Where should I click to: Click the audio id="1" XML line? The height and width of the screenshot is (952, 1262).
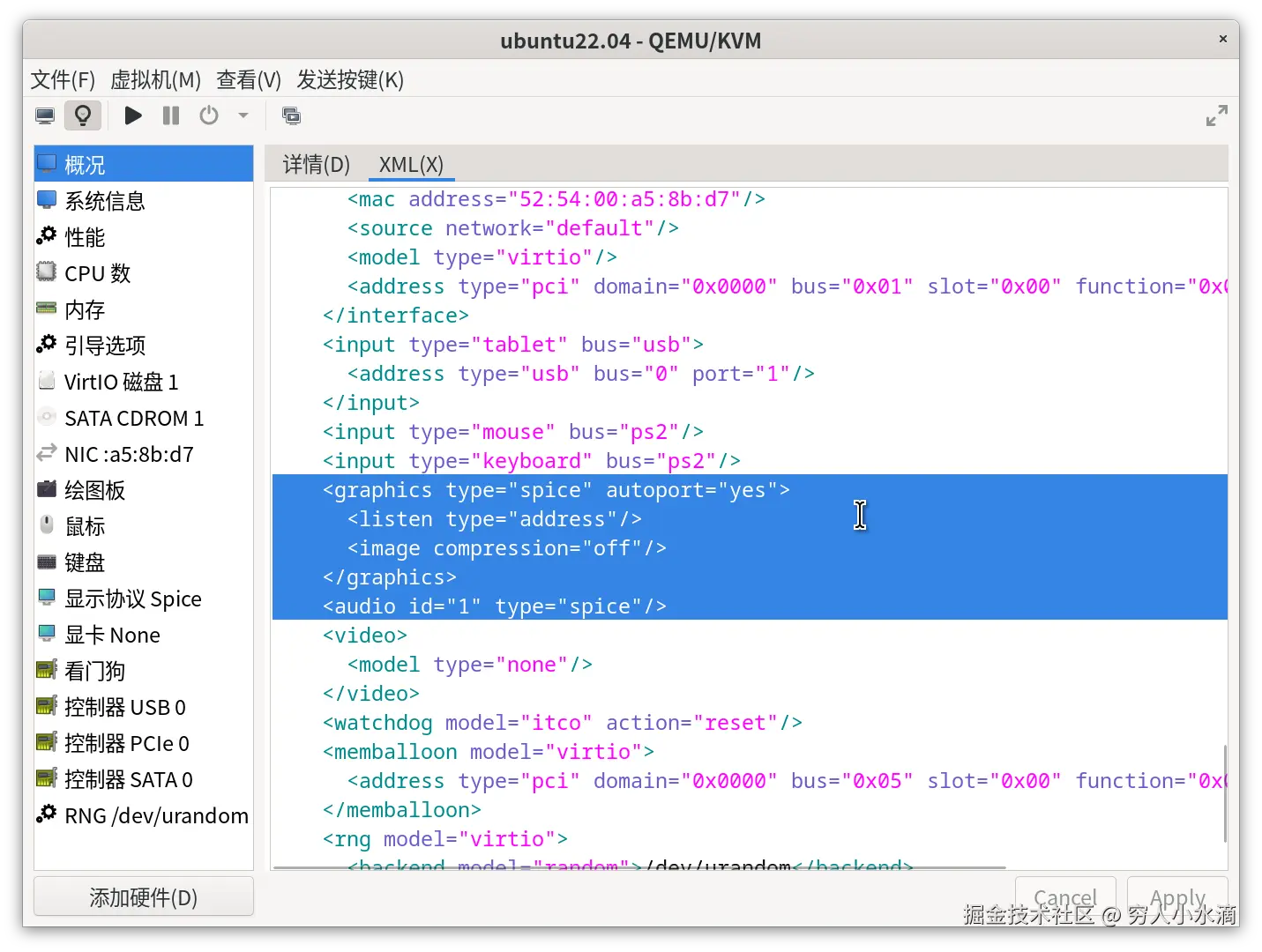(x=494, y=606)
